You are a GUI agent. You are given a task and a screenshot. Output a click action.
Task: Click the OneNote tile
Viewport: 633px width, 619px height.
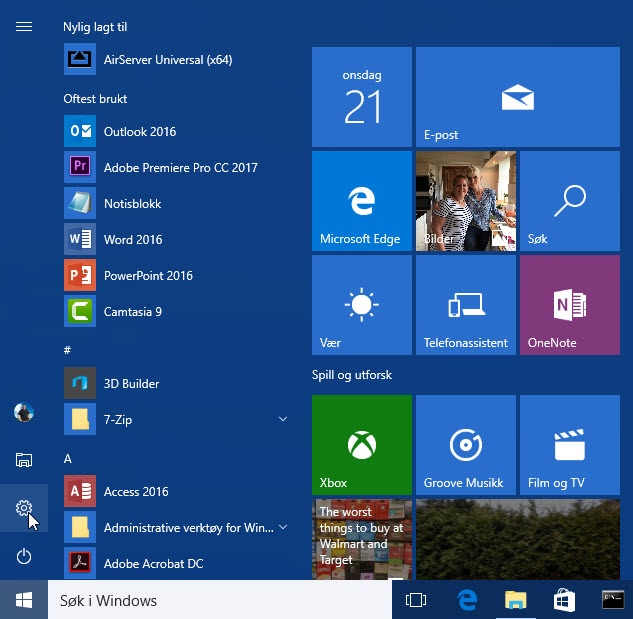point(569,305)
